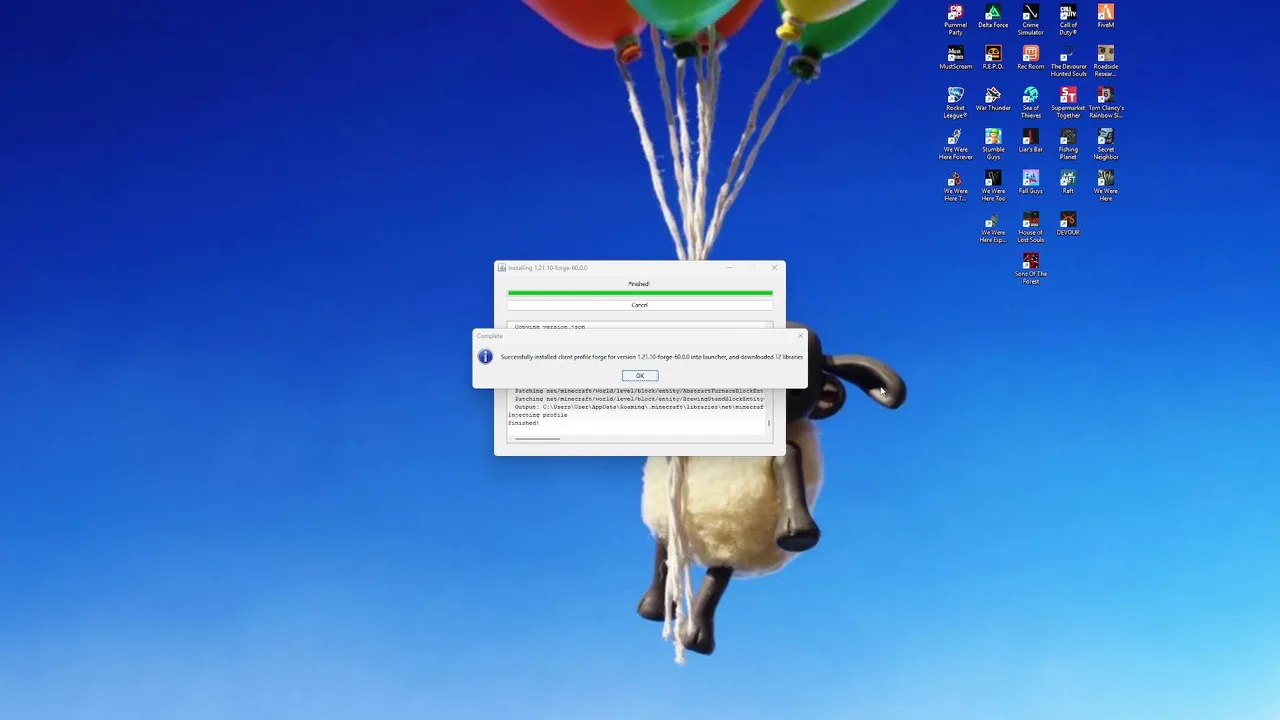Select the Rec Room desktop icon
This screenshot has width=1280, height=720.
pyautogui.click(x=1030, y=58)
